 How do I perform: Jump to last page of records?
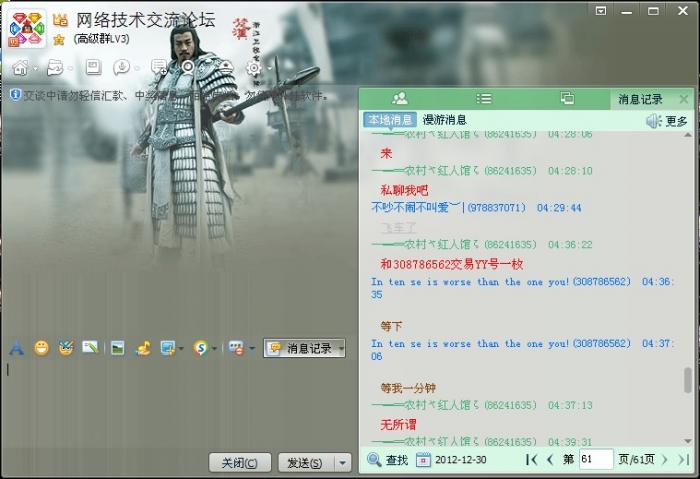(683, 459)
